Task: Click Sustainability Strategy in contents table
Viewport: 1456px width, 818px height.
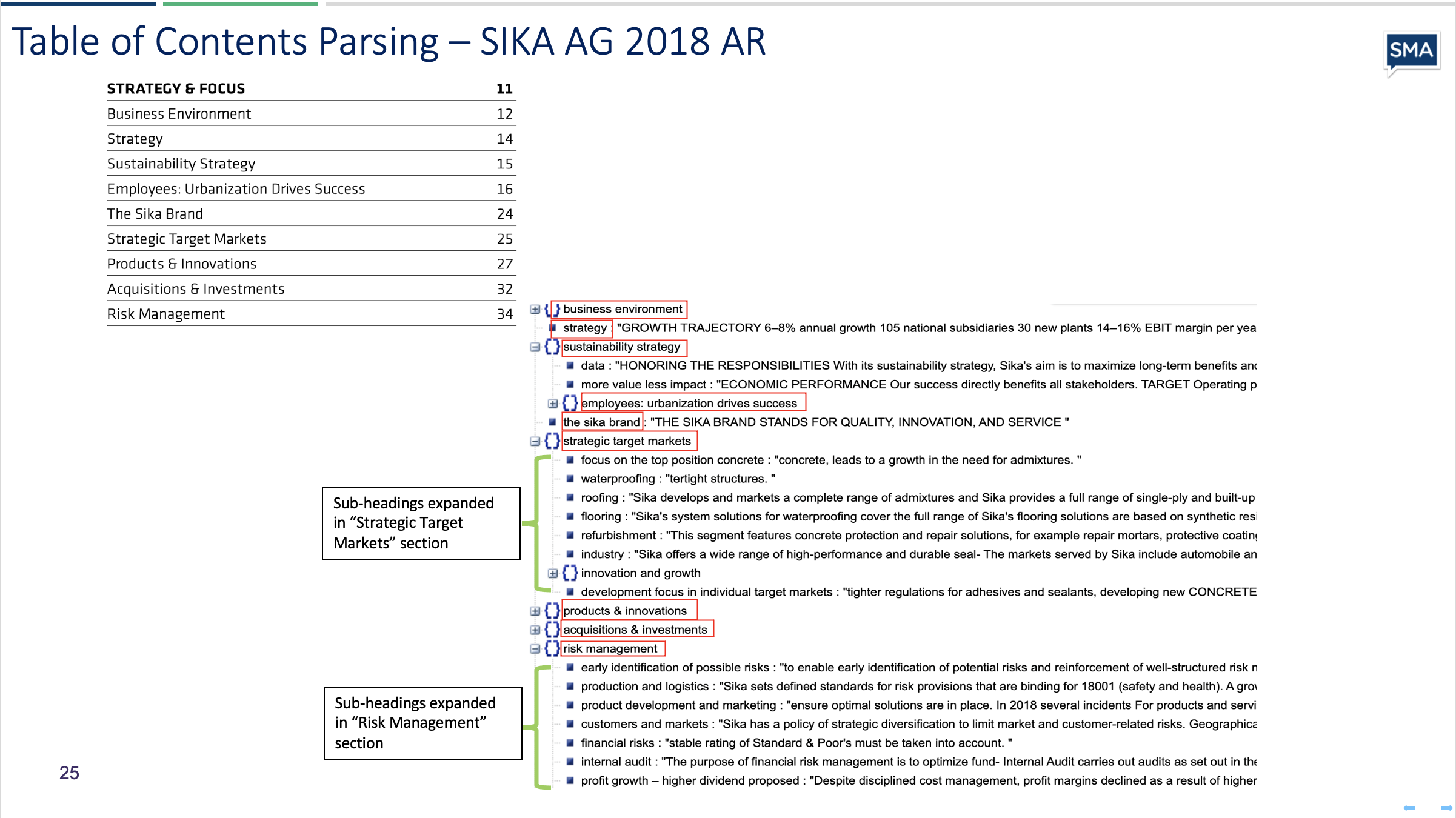Action: [181, 164]
